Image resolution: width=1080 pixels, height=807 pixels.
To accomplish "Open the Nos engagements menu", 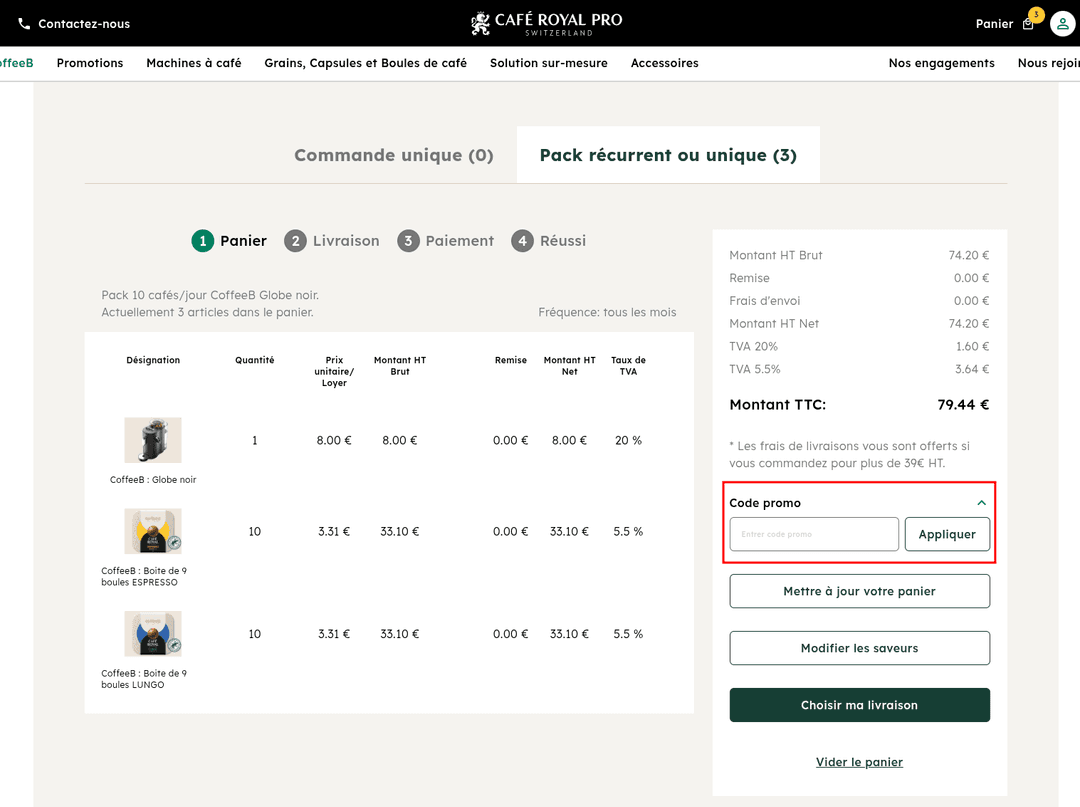I will [x=941, y=63].
